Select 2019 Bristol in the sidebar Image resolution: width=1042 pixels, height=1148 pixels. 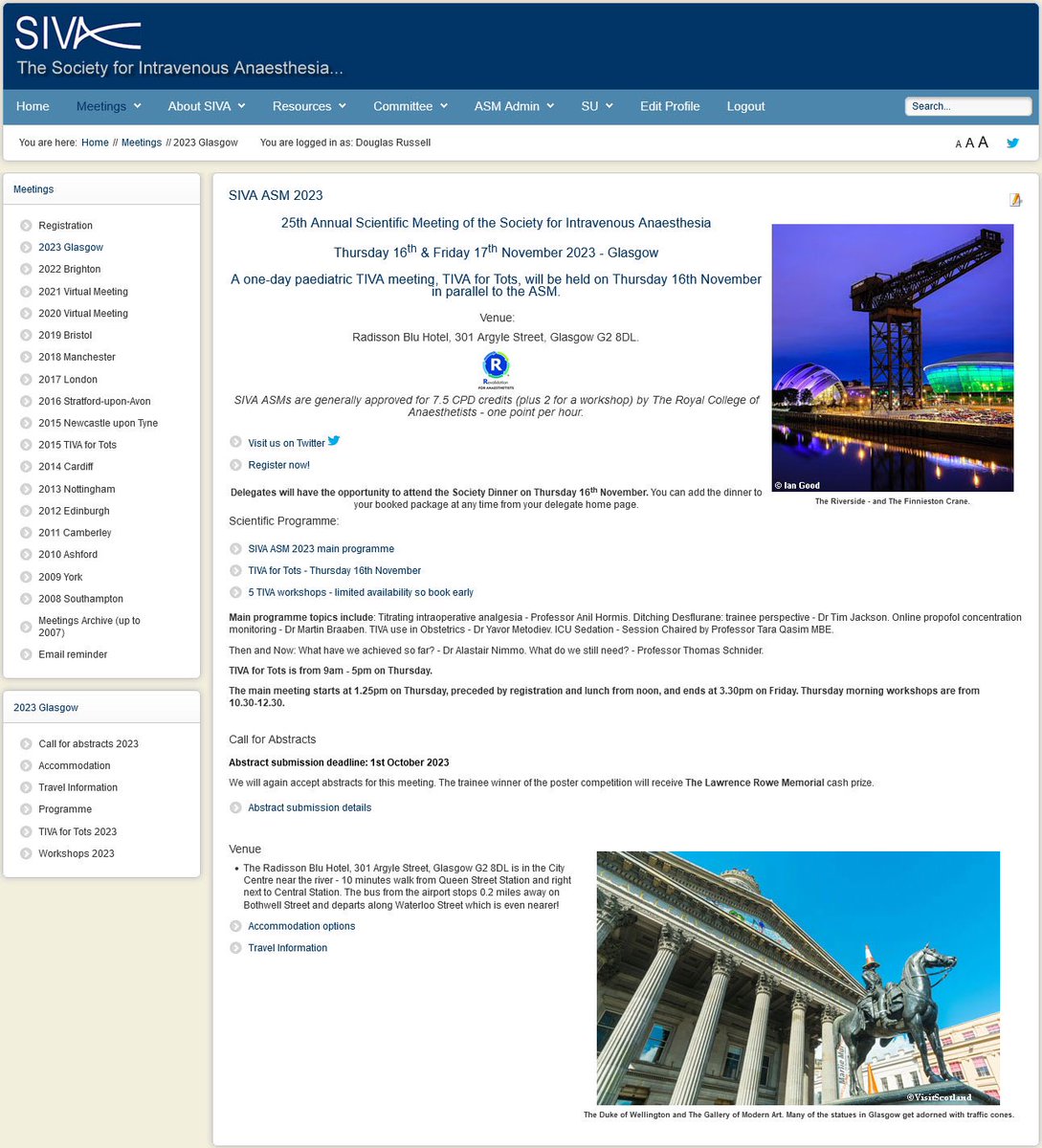coord(65,336)
